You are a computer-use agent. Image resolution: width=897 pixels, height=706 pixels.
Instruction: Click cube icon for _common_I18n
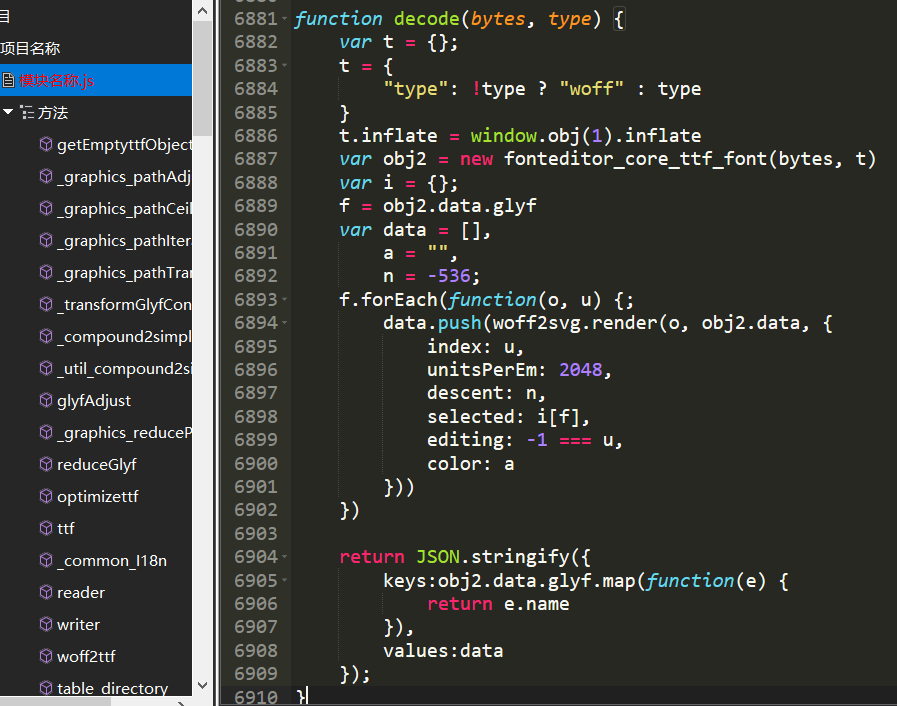(46, 560)
